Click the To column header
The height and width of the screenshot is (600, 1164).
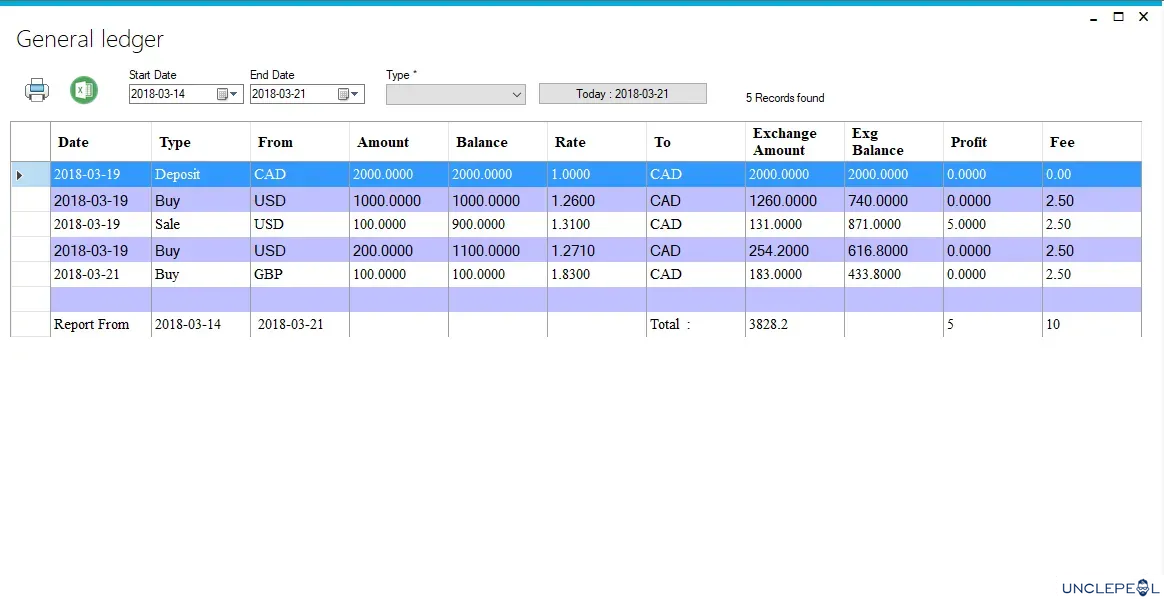(x=696, y=142)
